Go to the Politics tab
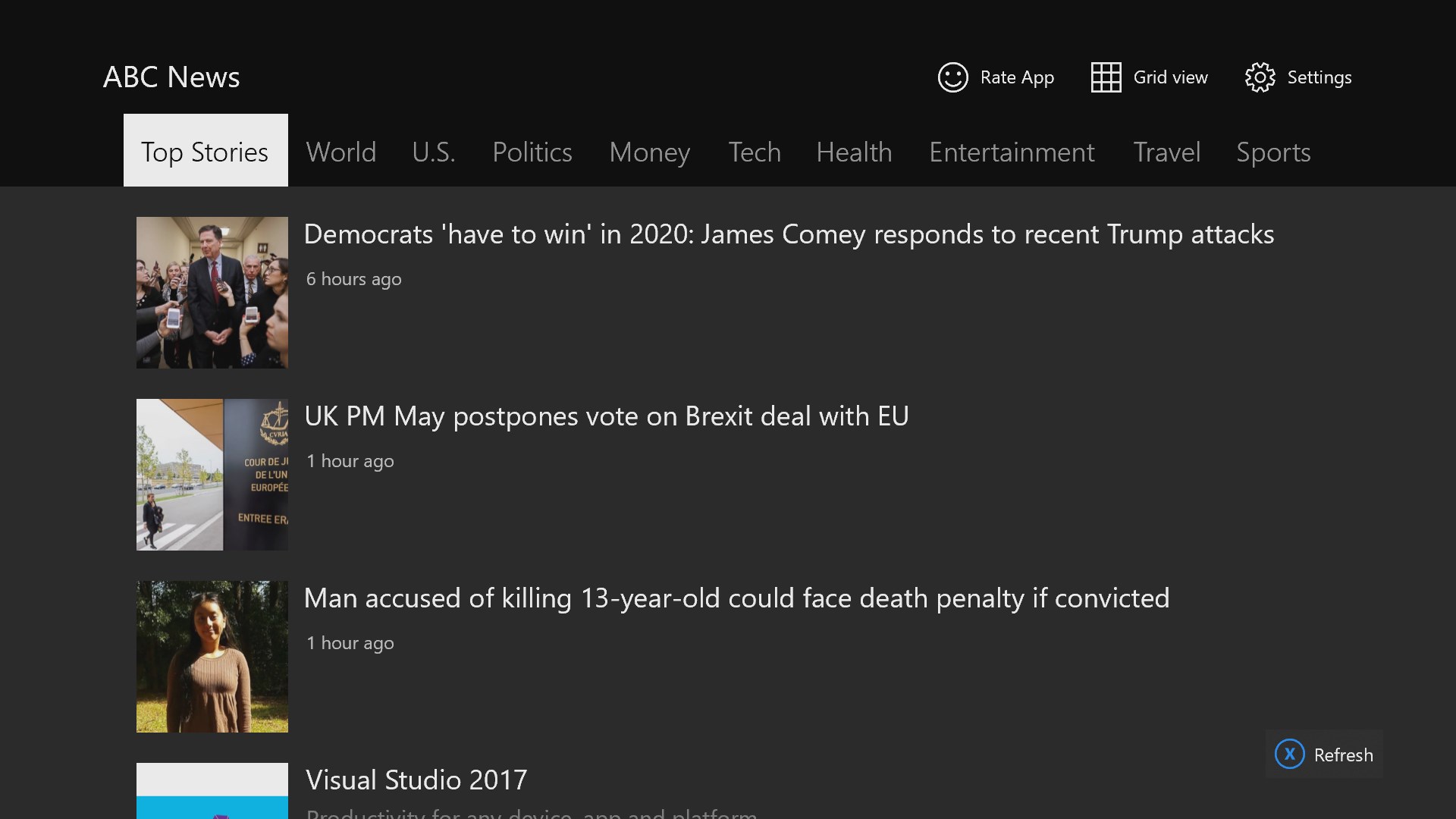1456x819 pixels. [x=532, y=152]
